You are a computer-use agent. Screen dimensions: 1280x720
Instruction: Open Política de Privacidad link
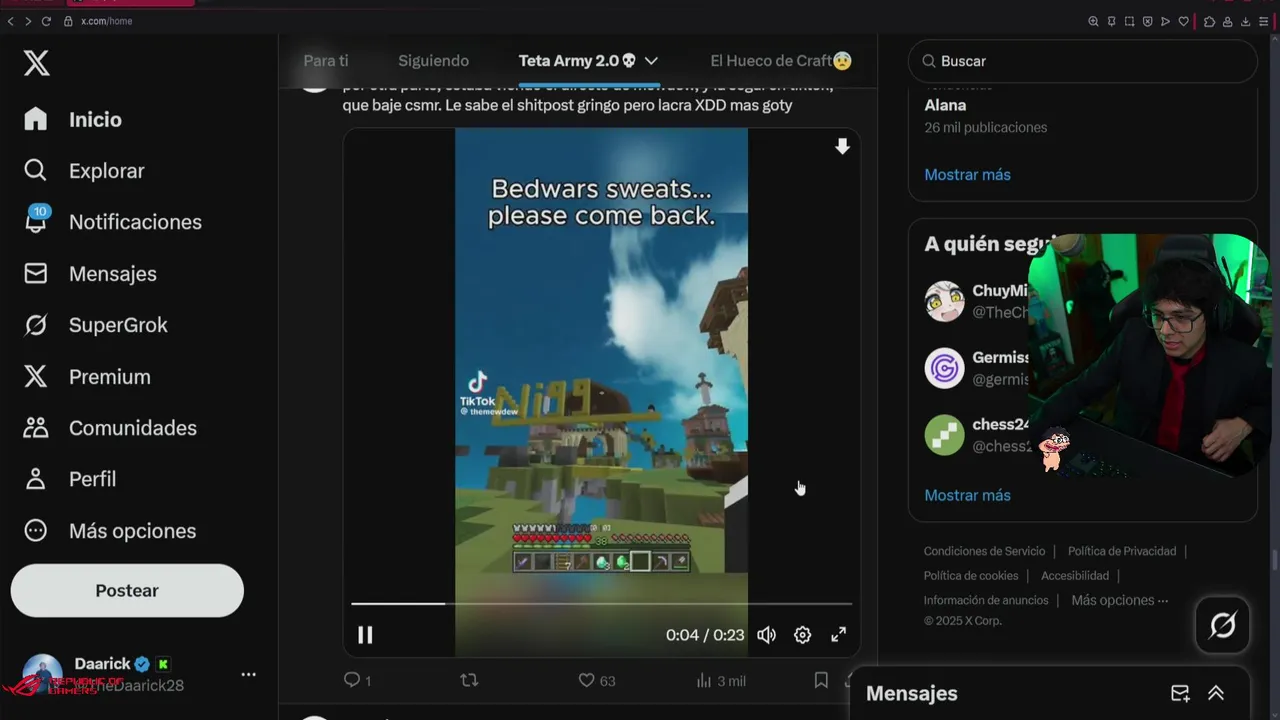tap(1122, 551)
